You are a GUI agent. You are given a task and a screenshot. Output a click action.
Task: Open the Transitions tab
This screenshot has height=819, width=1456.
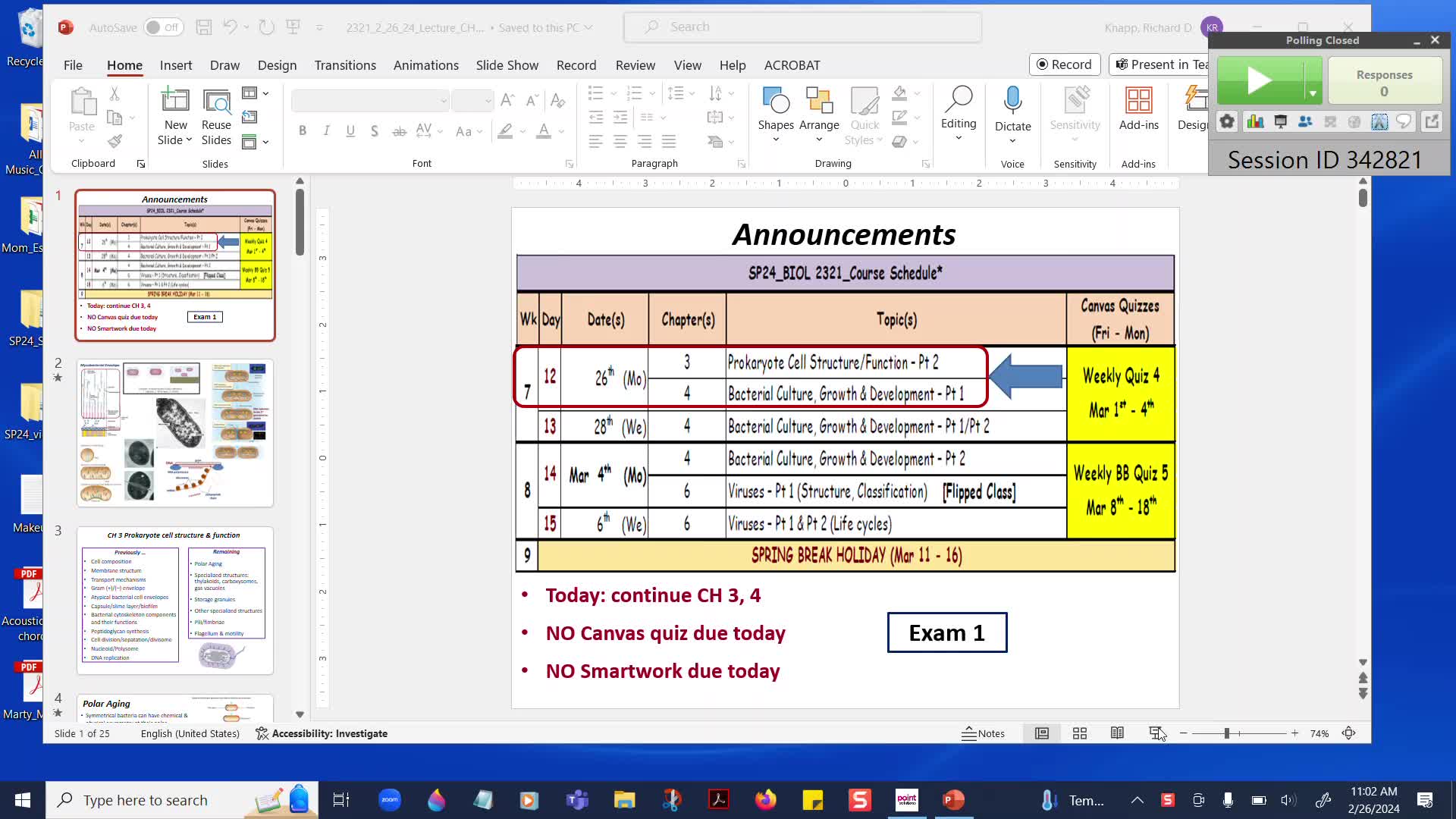click(345, 65)
